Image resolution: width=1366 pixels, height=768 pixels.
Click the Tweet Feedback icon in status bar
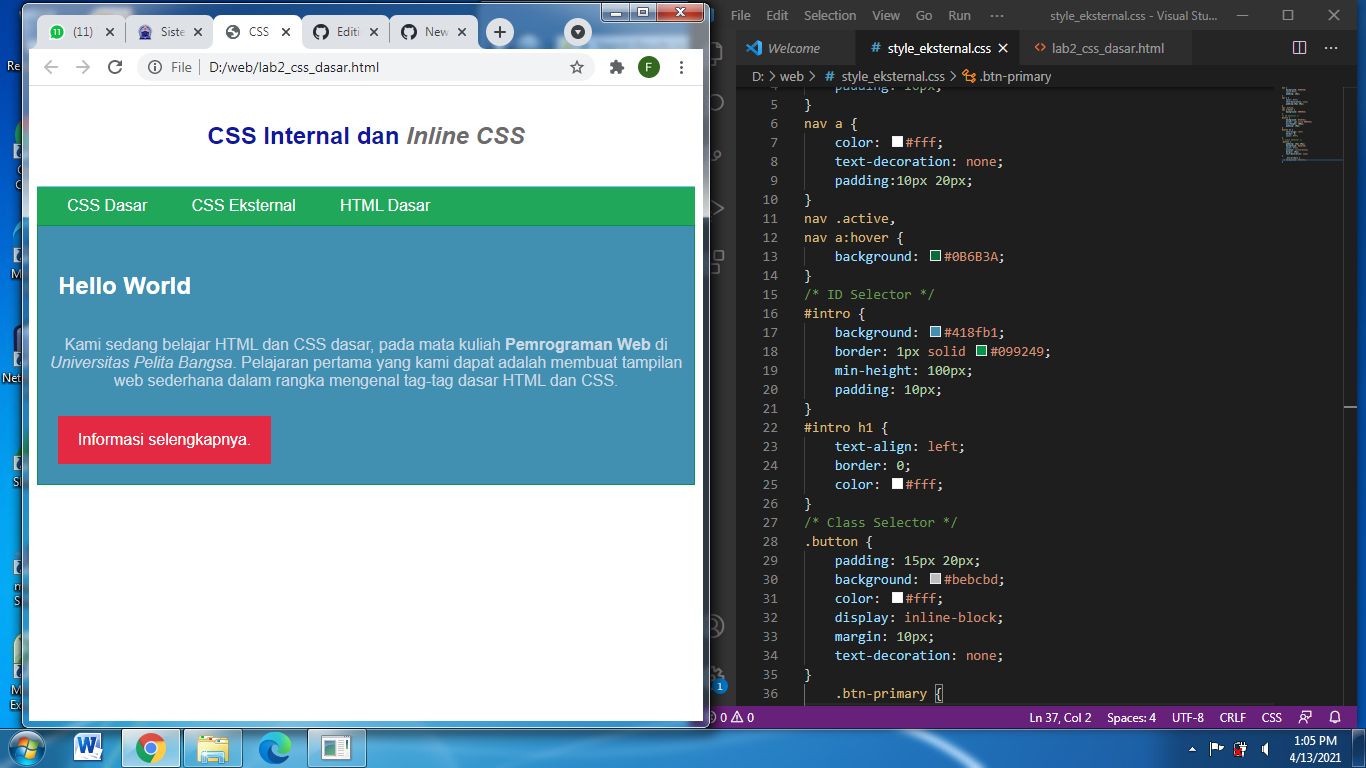(x=1305, y=717)
